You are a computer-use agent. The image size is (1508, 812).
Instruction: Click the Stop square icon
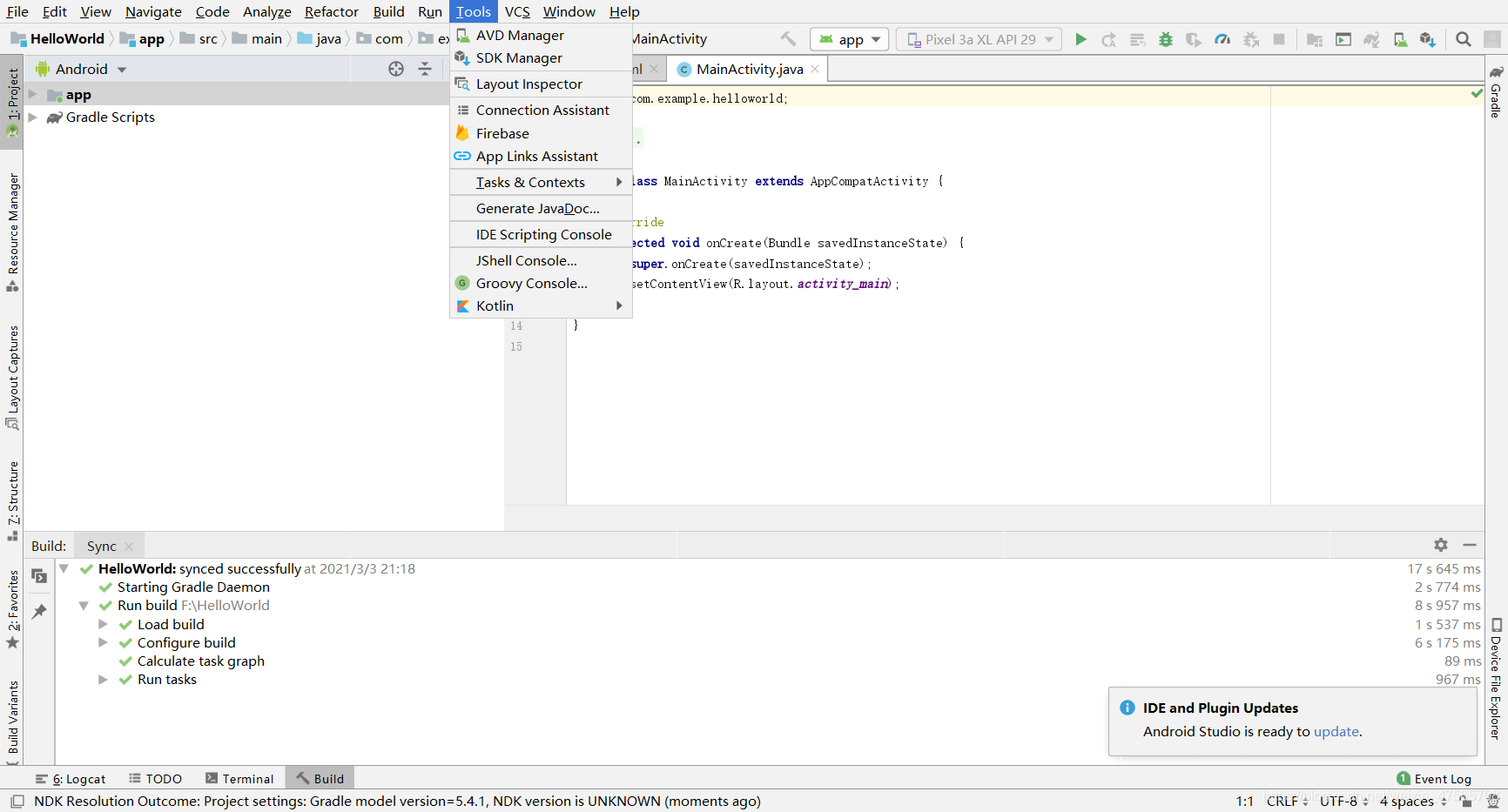point(1279,39)
